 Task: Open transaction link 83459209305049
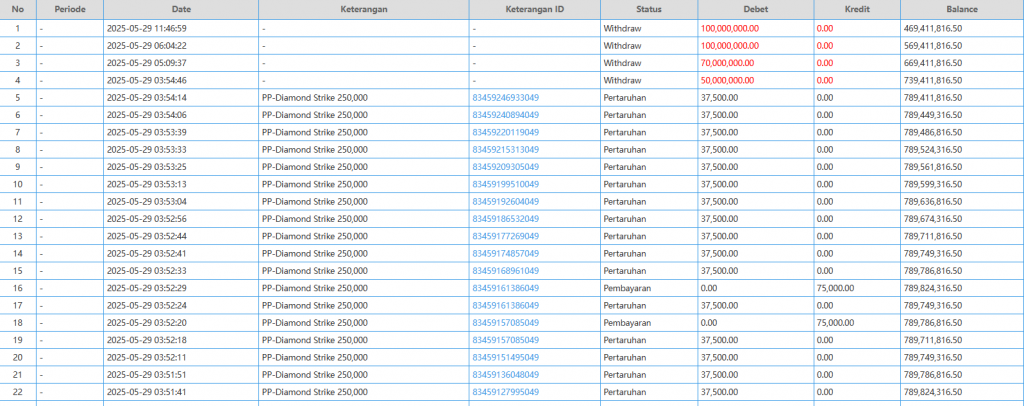(505, 167)
